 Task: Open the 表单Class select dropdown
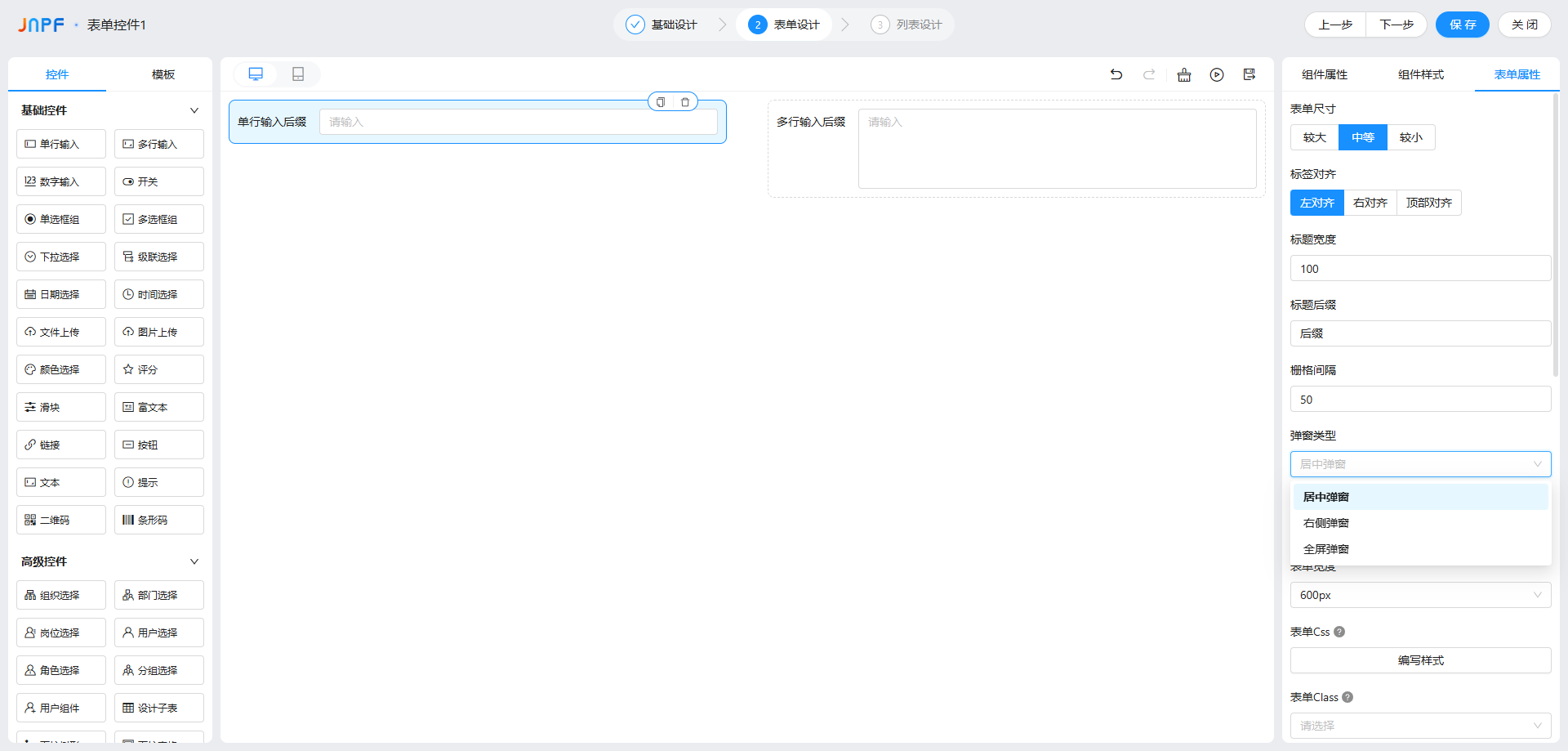pyautogui.click(x=1421, y=726)
